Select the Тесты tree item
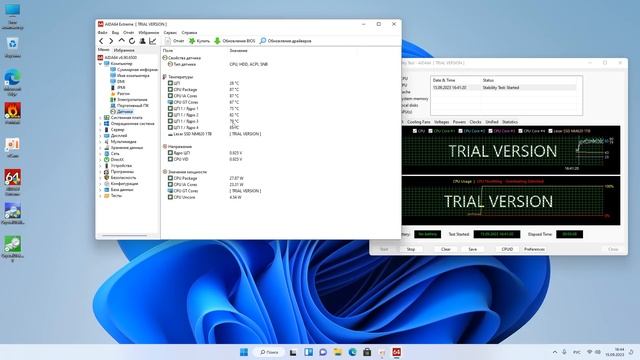Image resolution: width=640 pixels, height=360 pixels. [113, 196]
